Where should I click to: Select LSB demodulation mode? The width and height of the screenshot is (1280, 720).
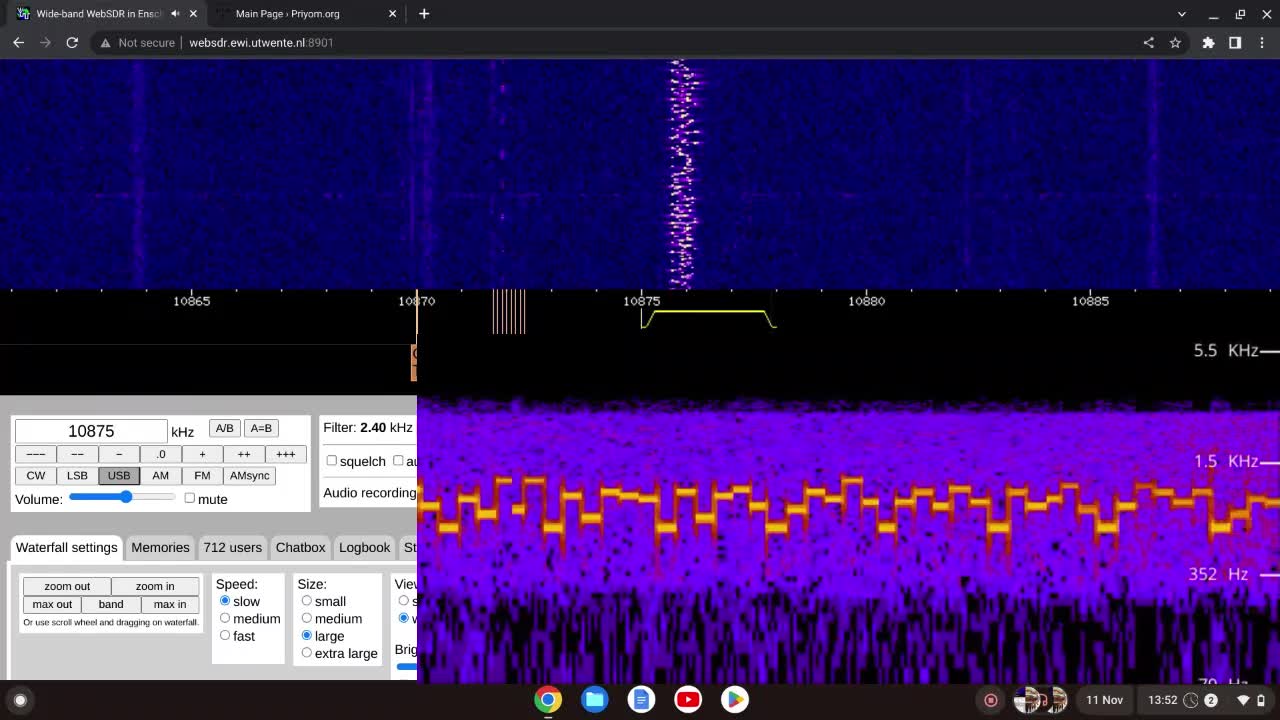click(77, 476)
